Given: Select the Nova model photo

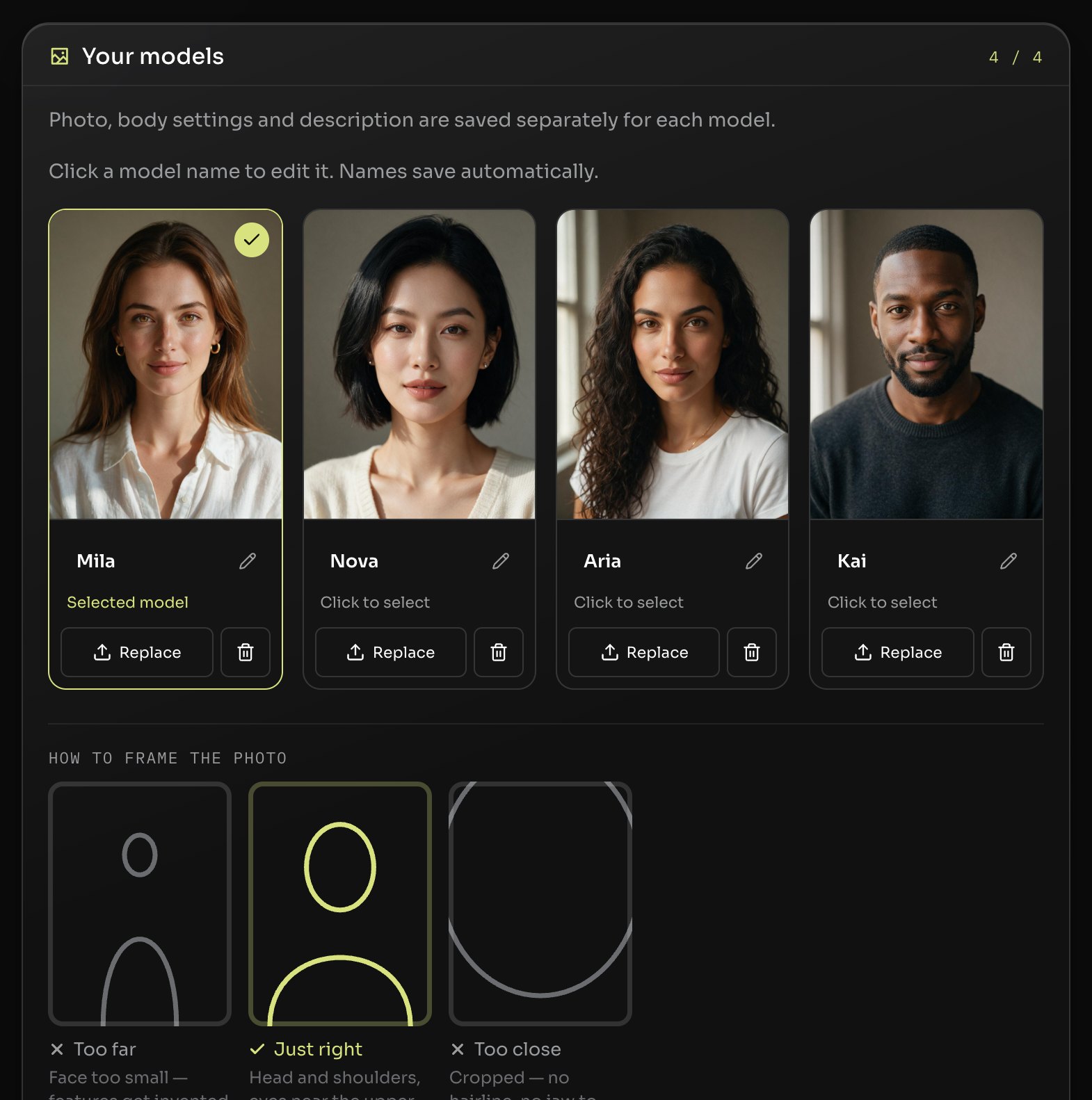Looking at the screenshot, I should point(419,364).
